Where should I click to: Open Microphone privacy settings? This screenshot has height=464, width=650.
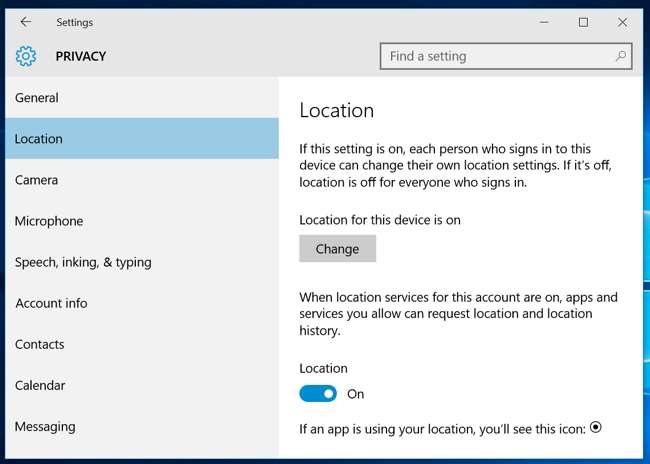(49, 221)
